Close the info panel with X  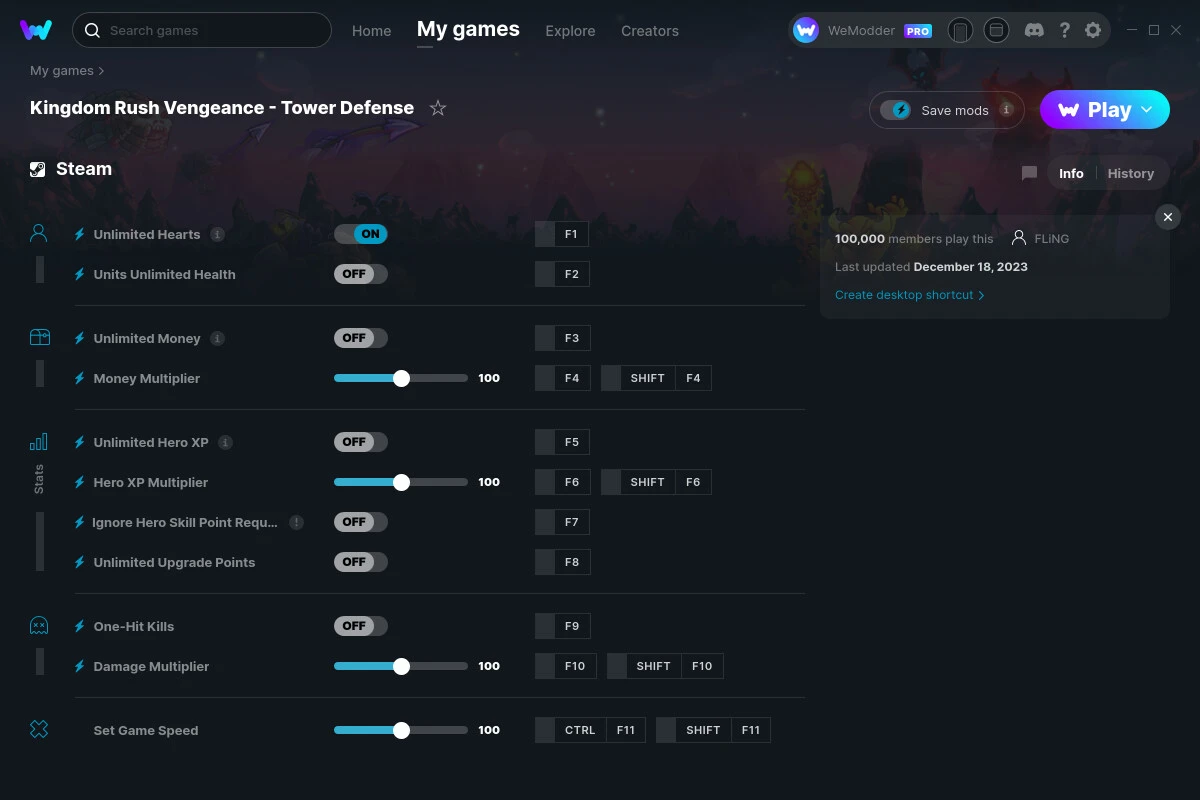click(x=1167, y=217)
